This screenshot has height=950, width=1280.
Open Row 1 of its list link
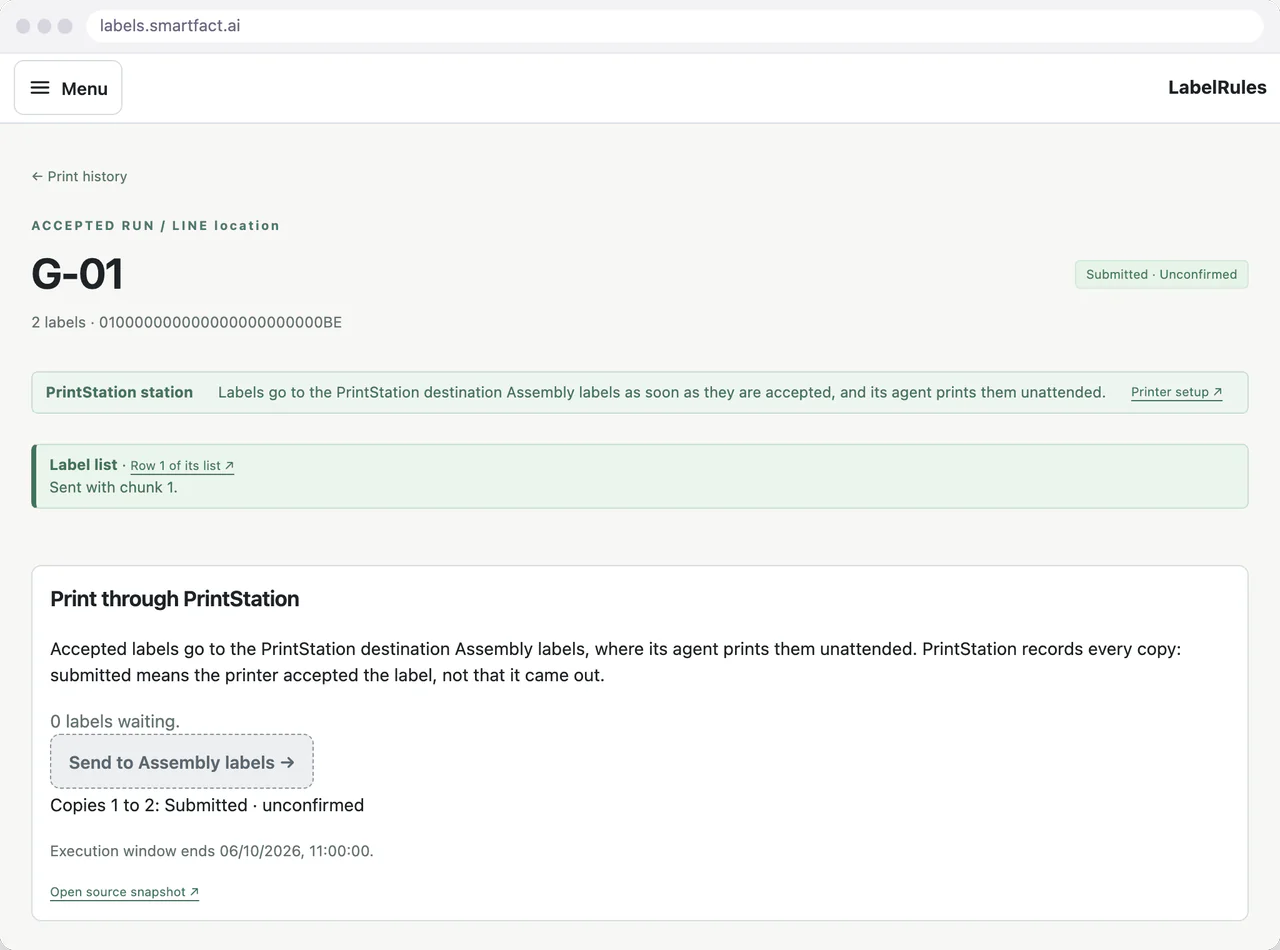(182, 466)
